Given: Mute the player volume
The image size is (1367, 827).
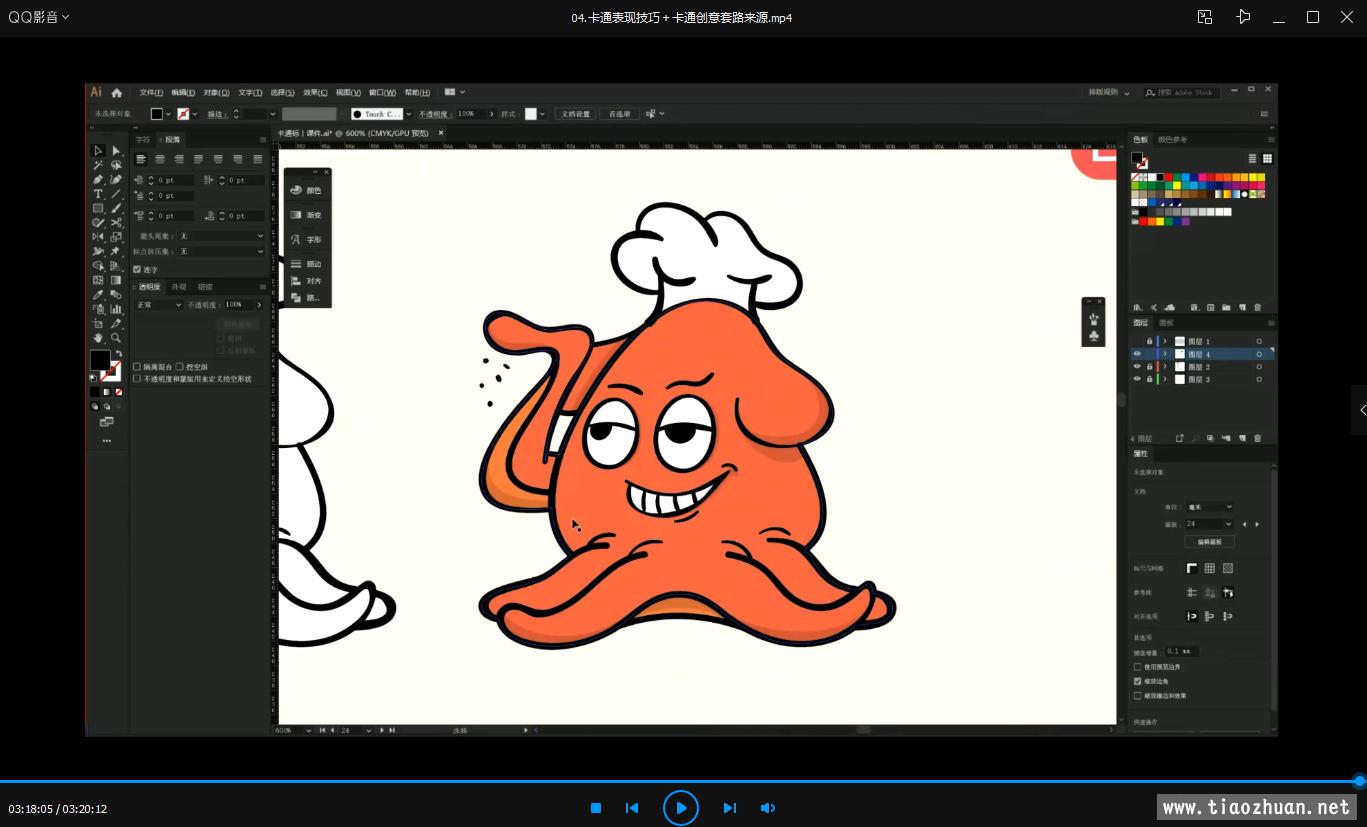Looking at the screenshot, I should (x=768, y=808).
